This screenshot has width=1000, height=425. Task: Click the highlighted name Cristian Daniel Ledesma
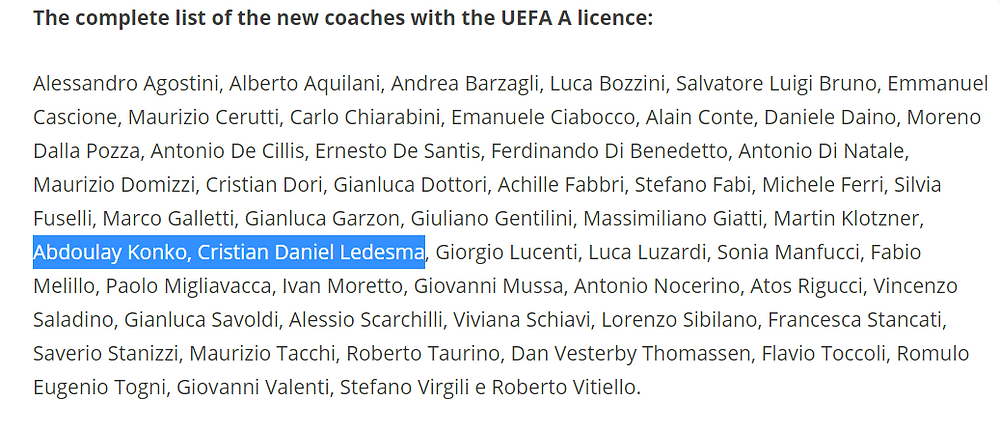point(311,252)
